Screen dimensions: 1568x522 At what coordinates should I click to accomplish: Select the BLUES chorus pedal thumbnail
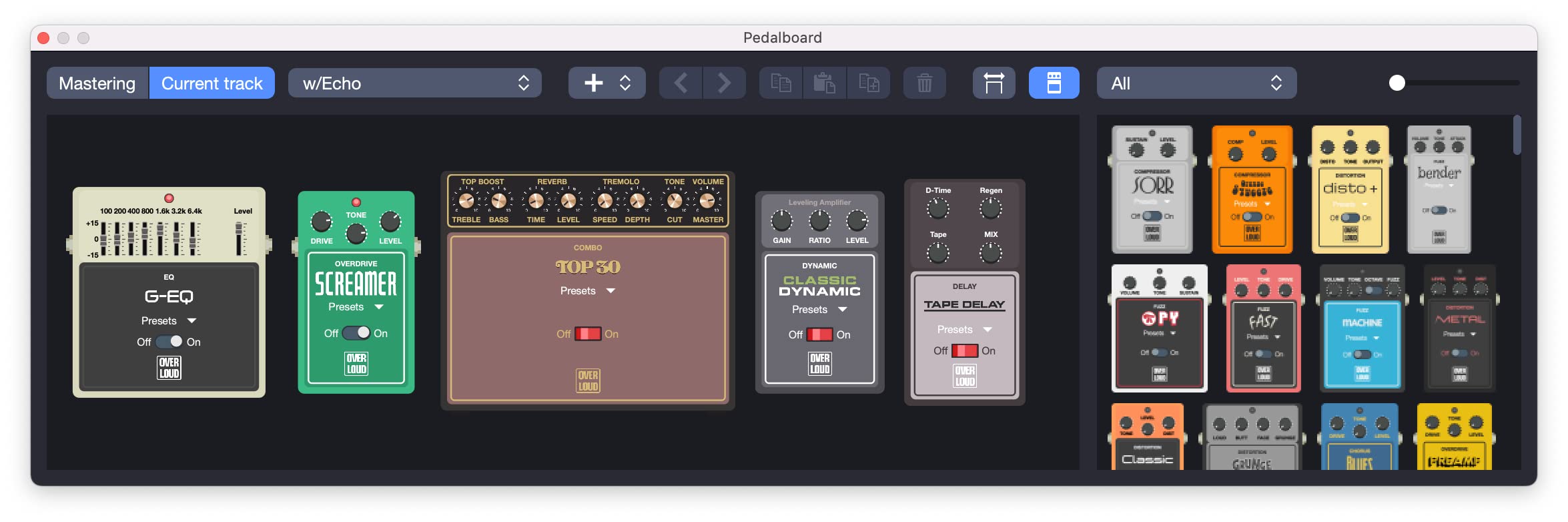coord(1359,437)
